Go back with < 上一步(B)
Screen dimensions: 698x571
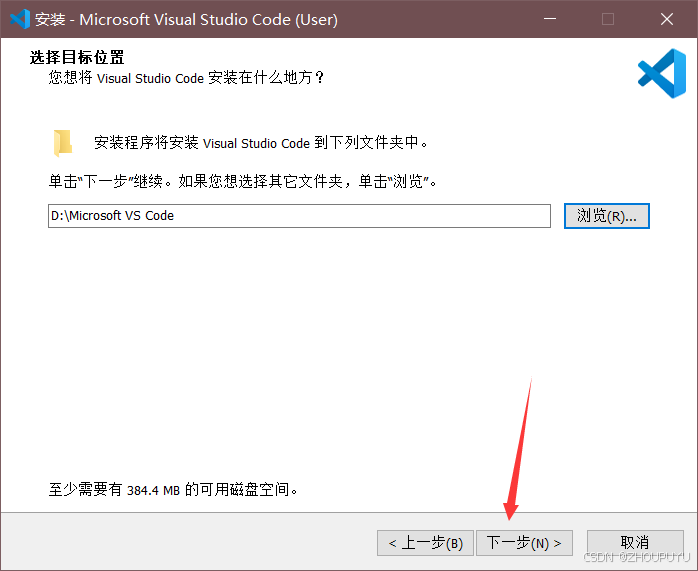(x=425, y=543)
